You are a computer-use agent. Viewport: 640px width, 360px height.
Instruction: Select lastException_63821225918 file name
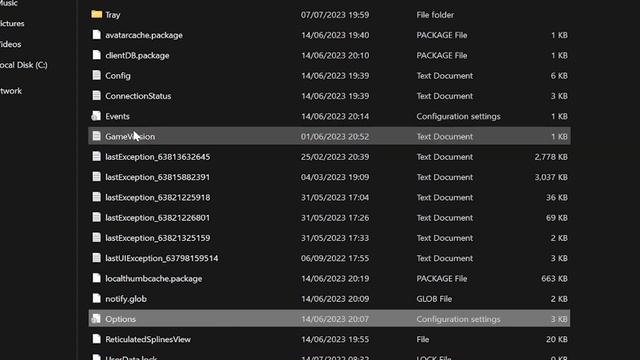(158, 198)
